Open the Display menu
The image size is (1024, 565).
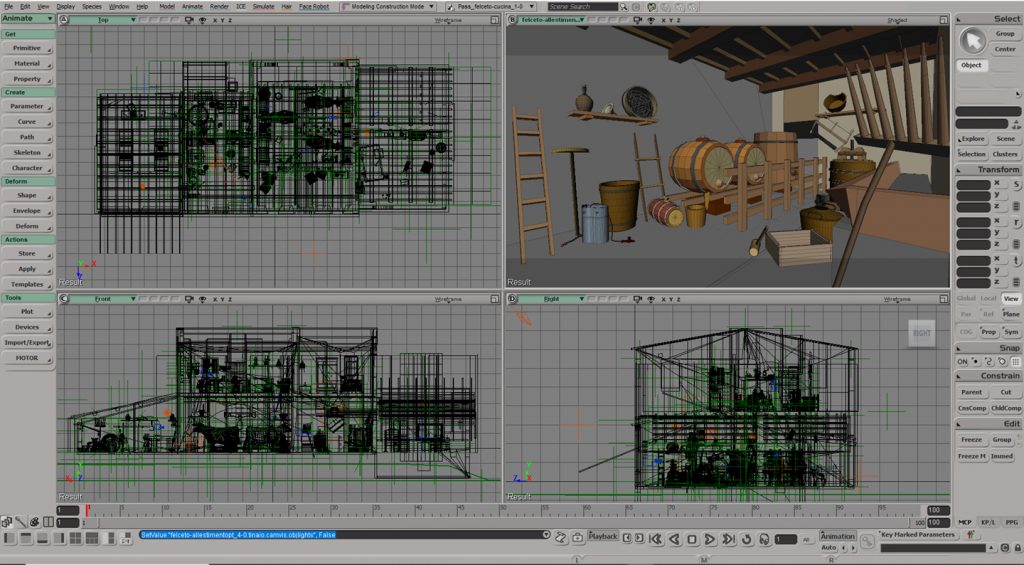(65, 6)
